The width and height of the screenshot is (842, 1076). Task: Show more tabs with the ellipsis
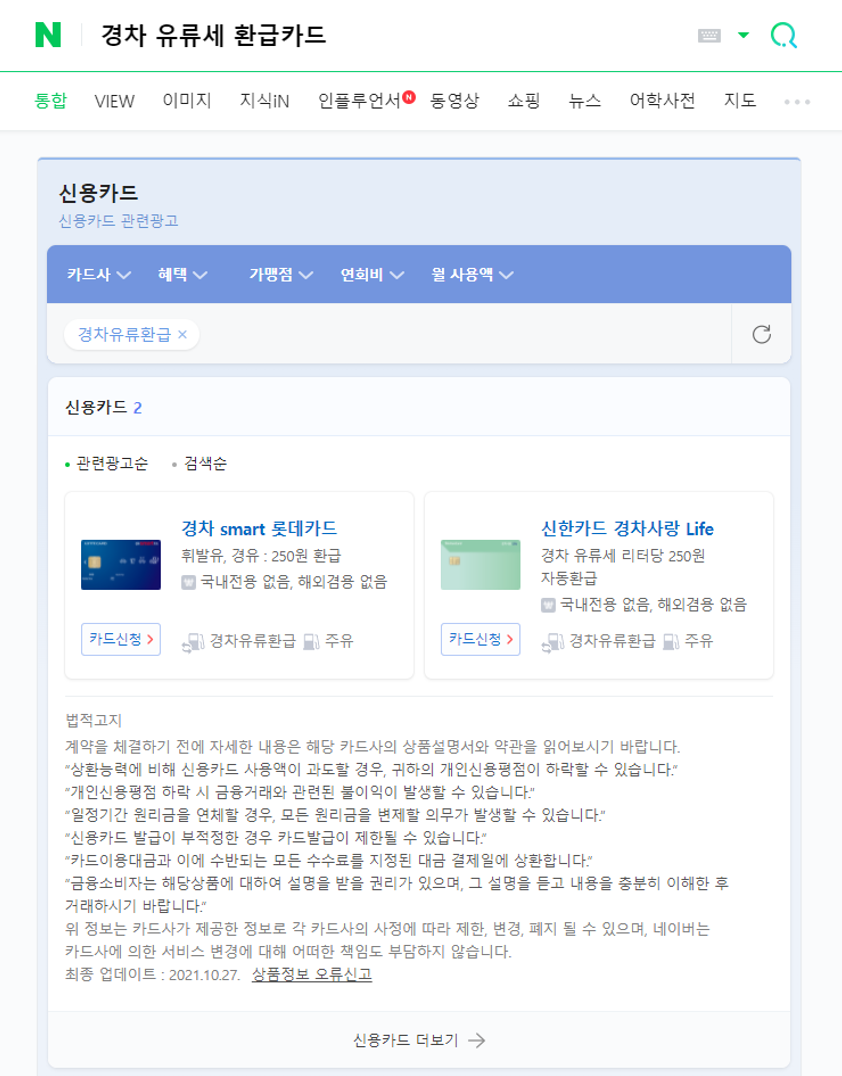(x=797, y=102)
